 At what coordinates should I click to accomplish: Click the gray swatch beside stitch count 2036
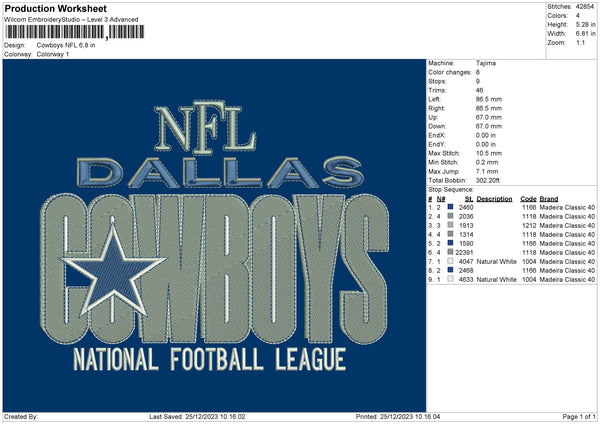450,216
